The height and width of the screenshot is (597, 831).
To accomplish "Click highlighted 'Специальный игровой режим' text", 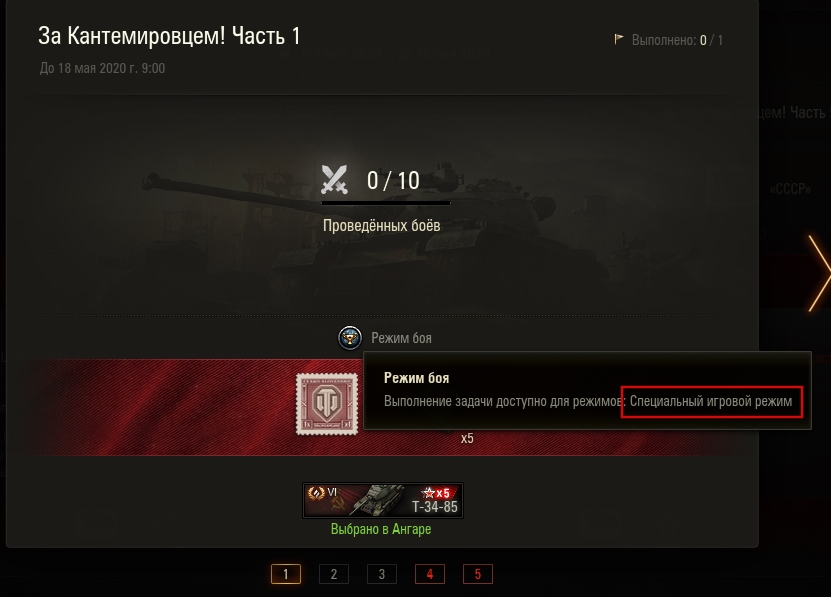I will tap(711, 401).
